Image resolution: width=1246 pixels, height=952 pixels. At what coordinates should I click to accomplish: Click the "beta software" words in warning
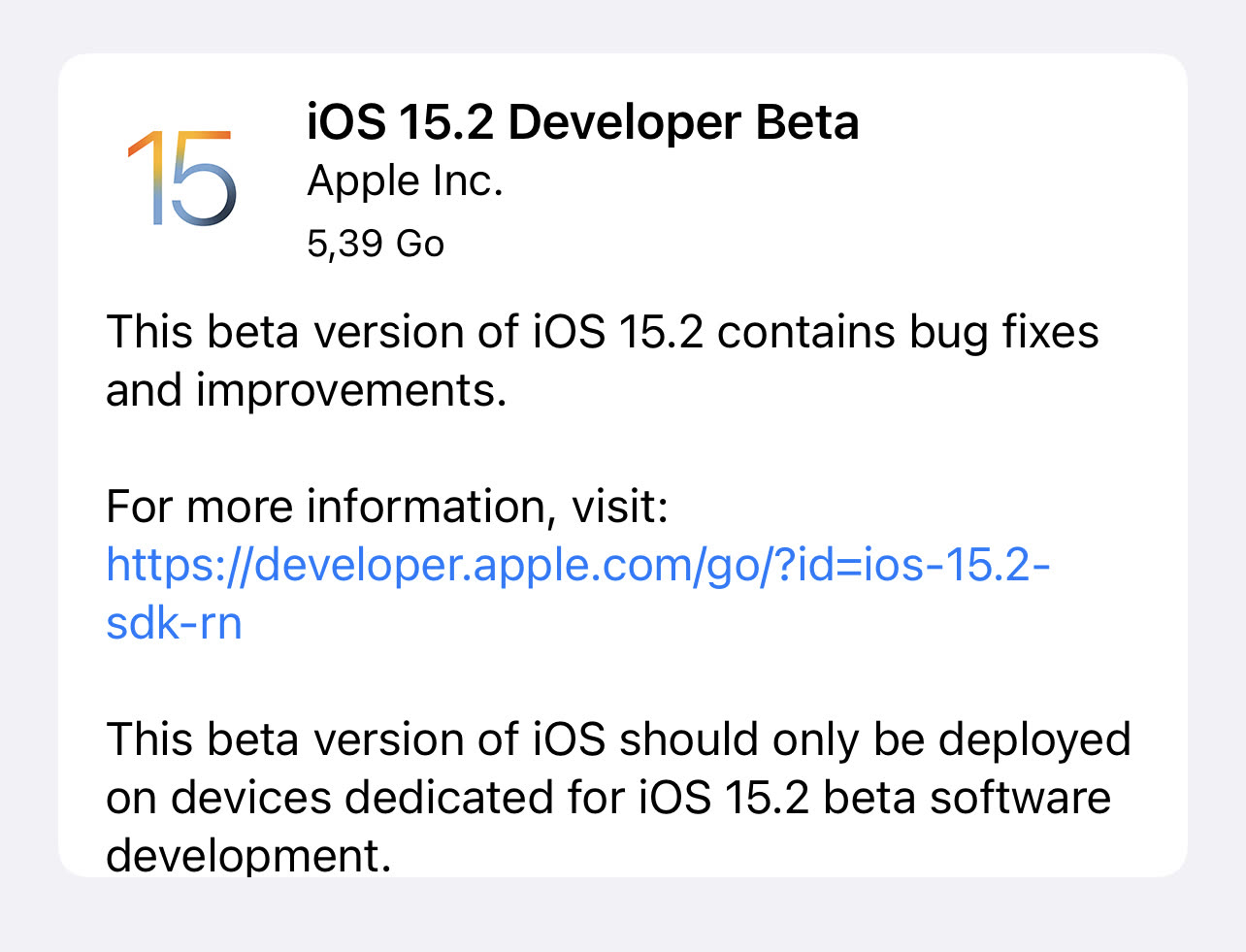(967, 798)
